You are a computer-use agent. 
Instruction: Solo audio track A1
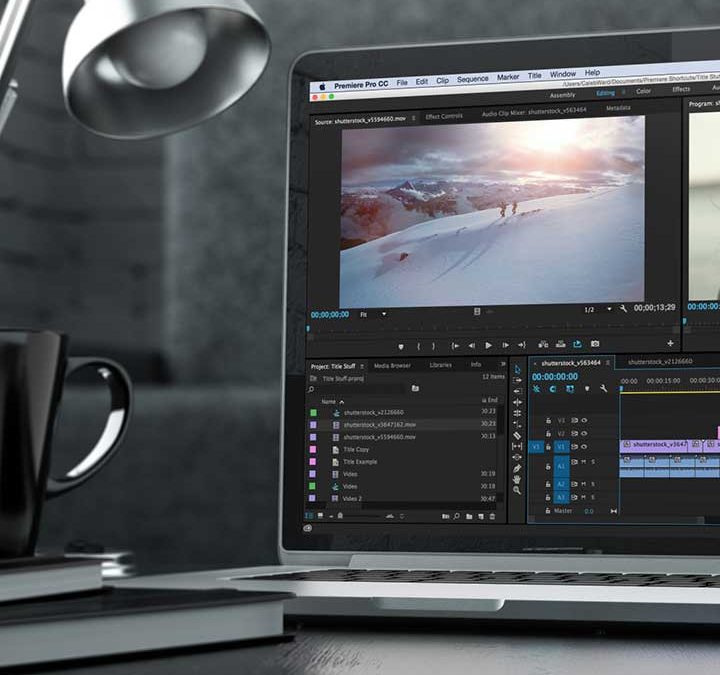click(593, 462)
